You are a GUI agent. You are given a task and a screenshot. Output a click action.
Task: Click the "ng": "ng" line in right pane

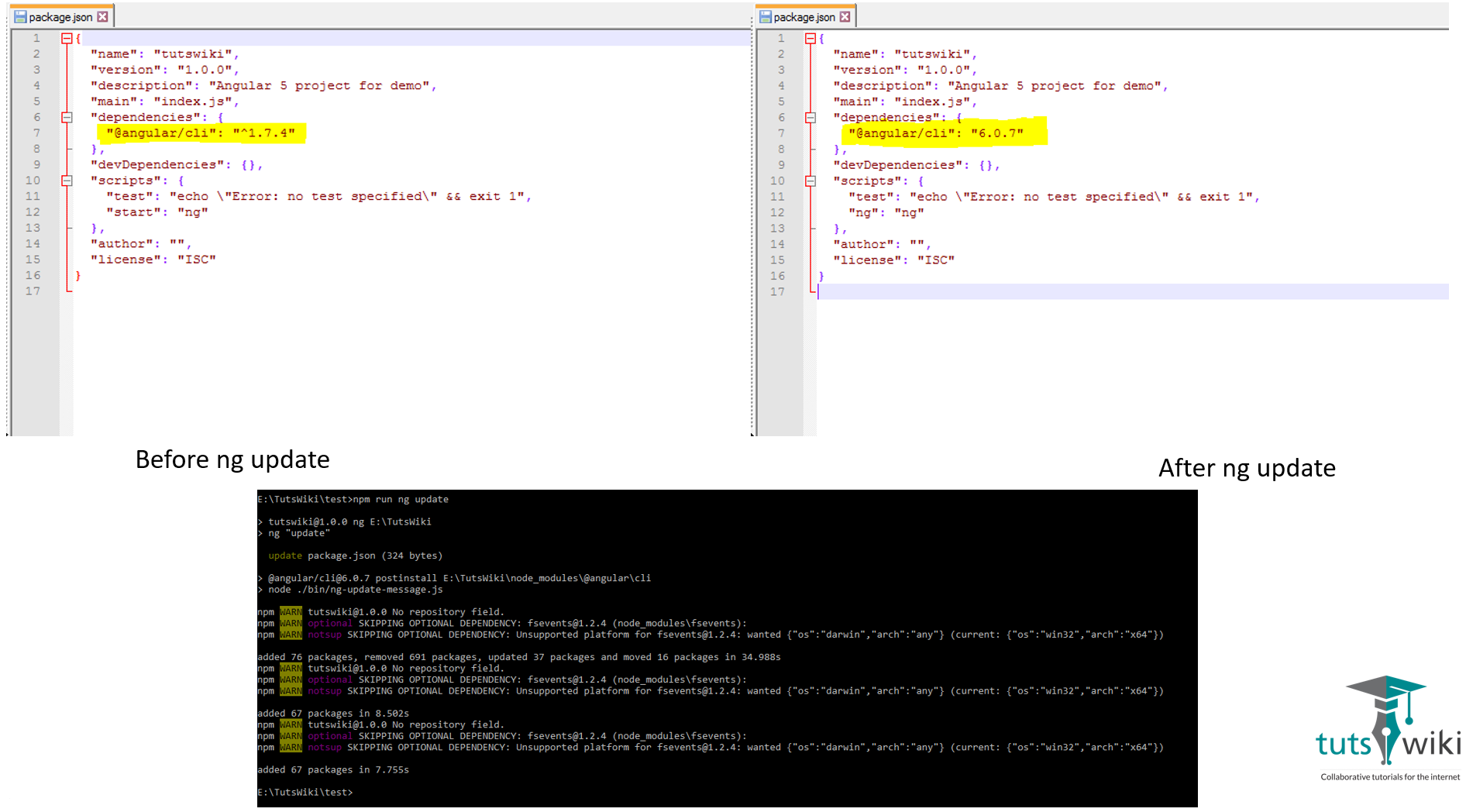[x=886, y=212]
